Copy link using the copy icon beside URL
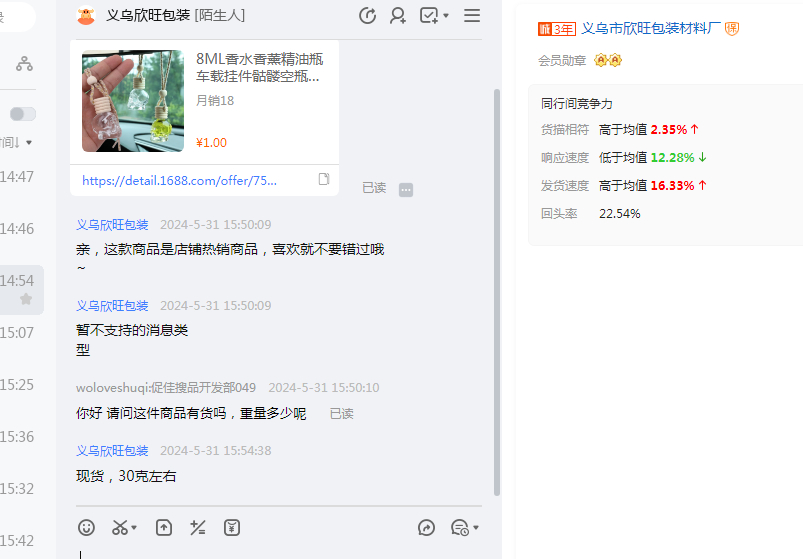This screenshot has height=559, width=803. pyautogui.click(x=324, y=179)
